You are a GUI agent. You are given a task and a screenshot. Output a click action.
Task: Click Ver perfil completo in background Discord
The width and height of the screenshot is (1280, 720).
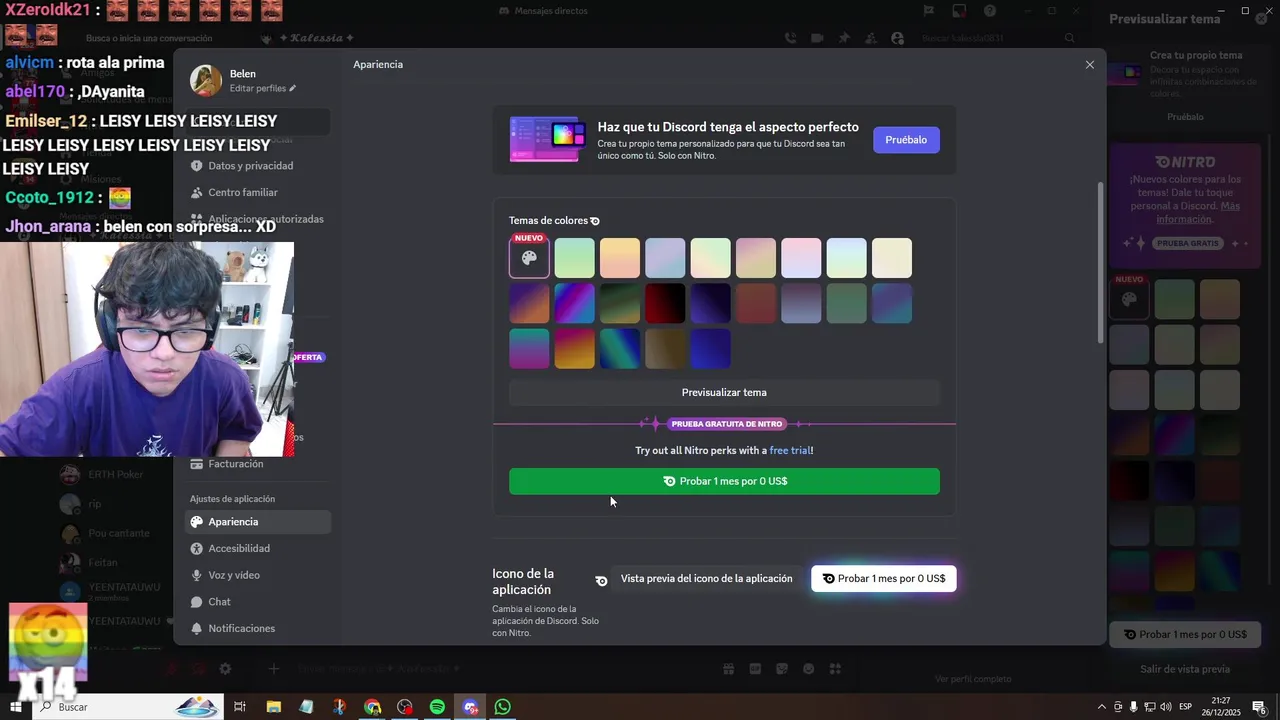973,679
